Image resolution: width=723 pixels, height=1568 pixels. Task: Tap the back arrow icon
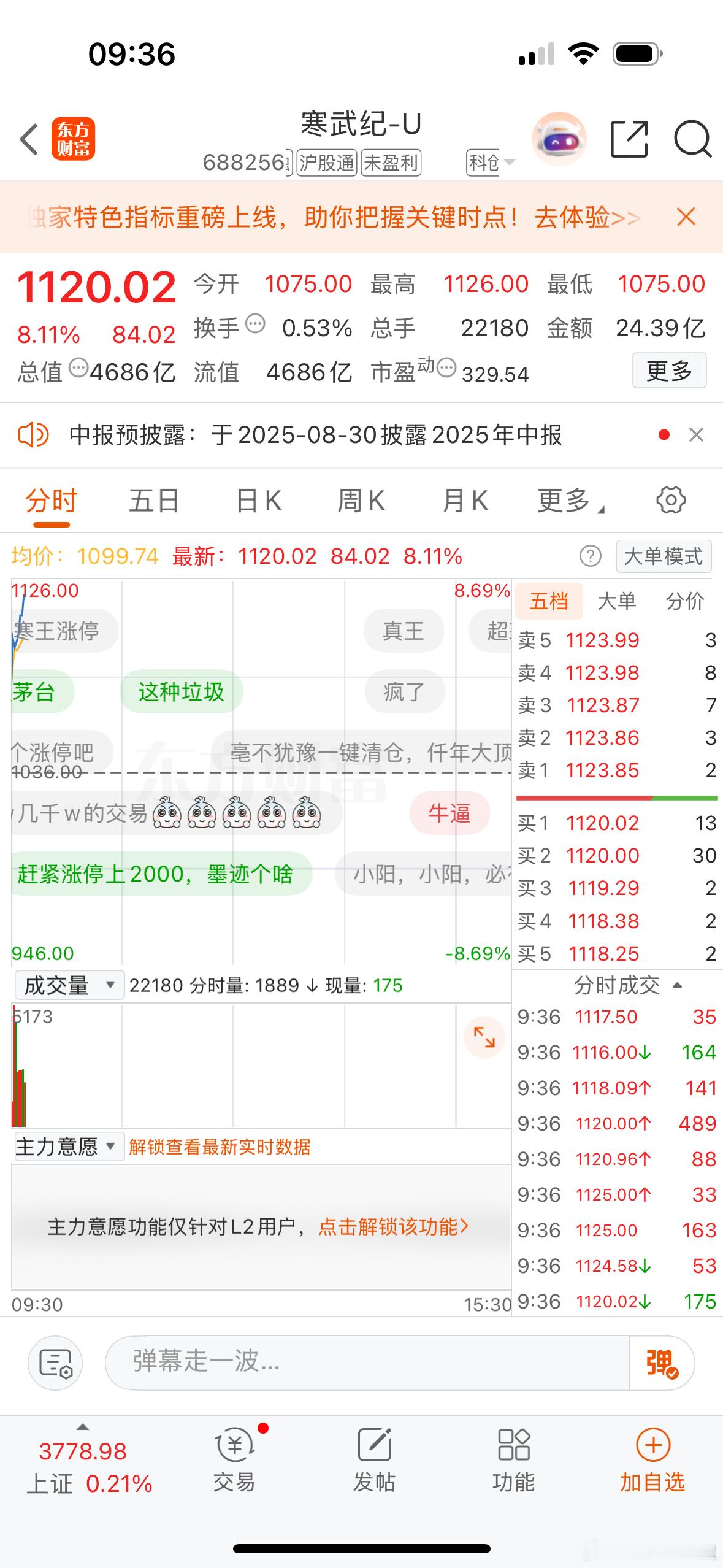29,139
